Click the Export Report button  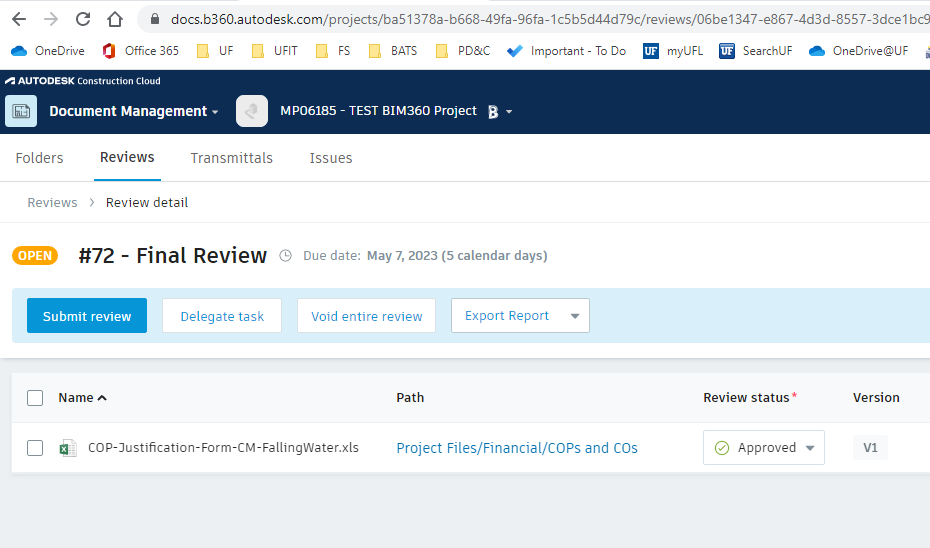[x=507, y=316]
